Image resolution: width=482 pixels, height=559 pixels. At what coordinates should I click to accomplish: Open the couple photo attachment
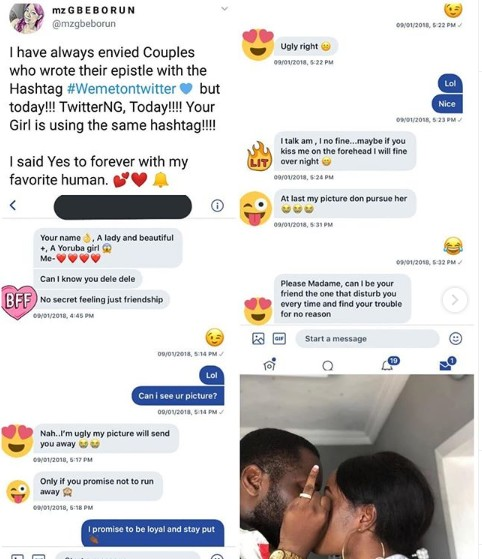pyautogui.click(x=357, y=466)
